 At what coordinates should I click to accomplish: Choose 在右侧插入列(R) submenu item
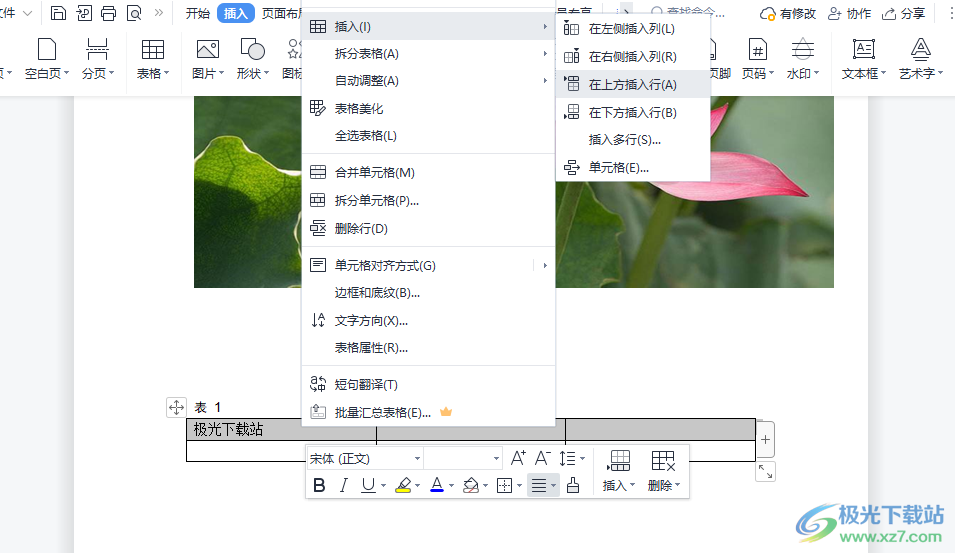633,57
